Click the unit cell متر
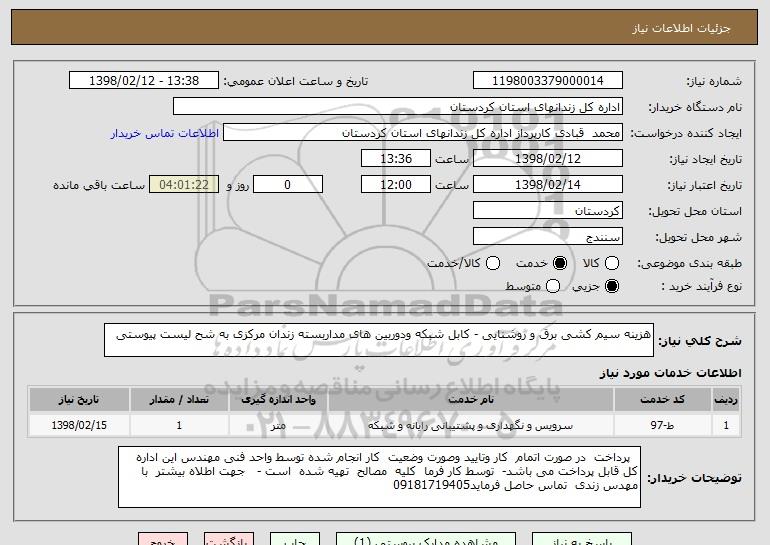This screenshot has width=770, height=545. point(278,425)
